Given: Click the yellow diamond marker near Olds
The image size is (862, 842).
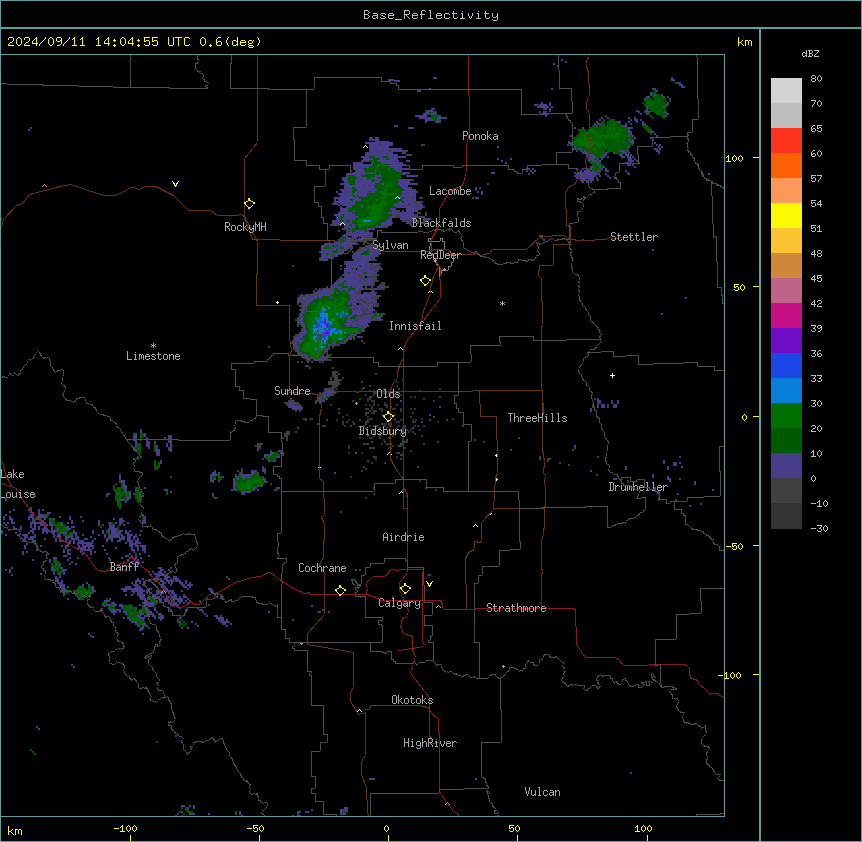Looking at the screenshot, I should point(388,417).
